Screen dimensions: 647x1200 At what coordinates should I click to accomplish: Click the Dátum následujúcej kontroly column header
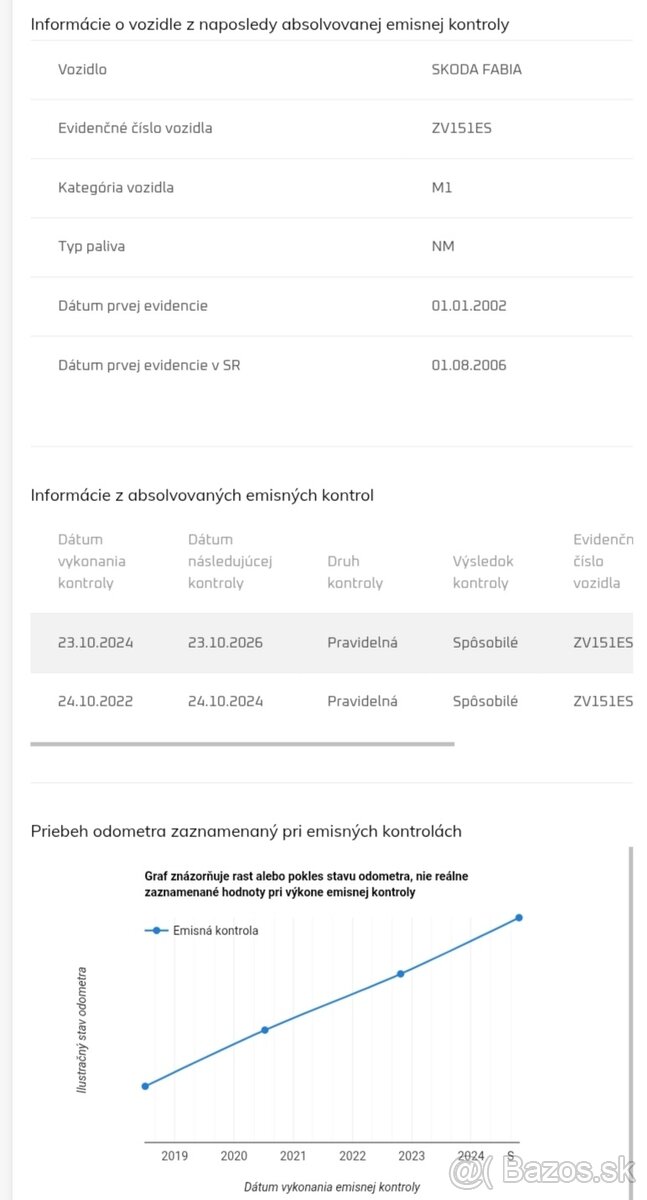(229, 561)
